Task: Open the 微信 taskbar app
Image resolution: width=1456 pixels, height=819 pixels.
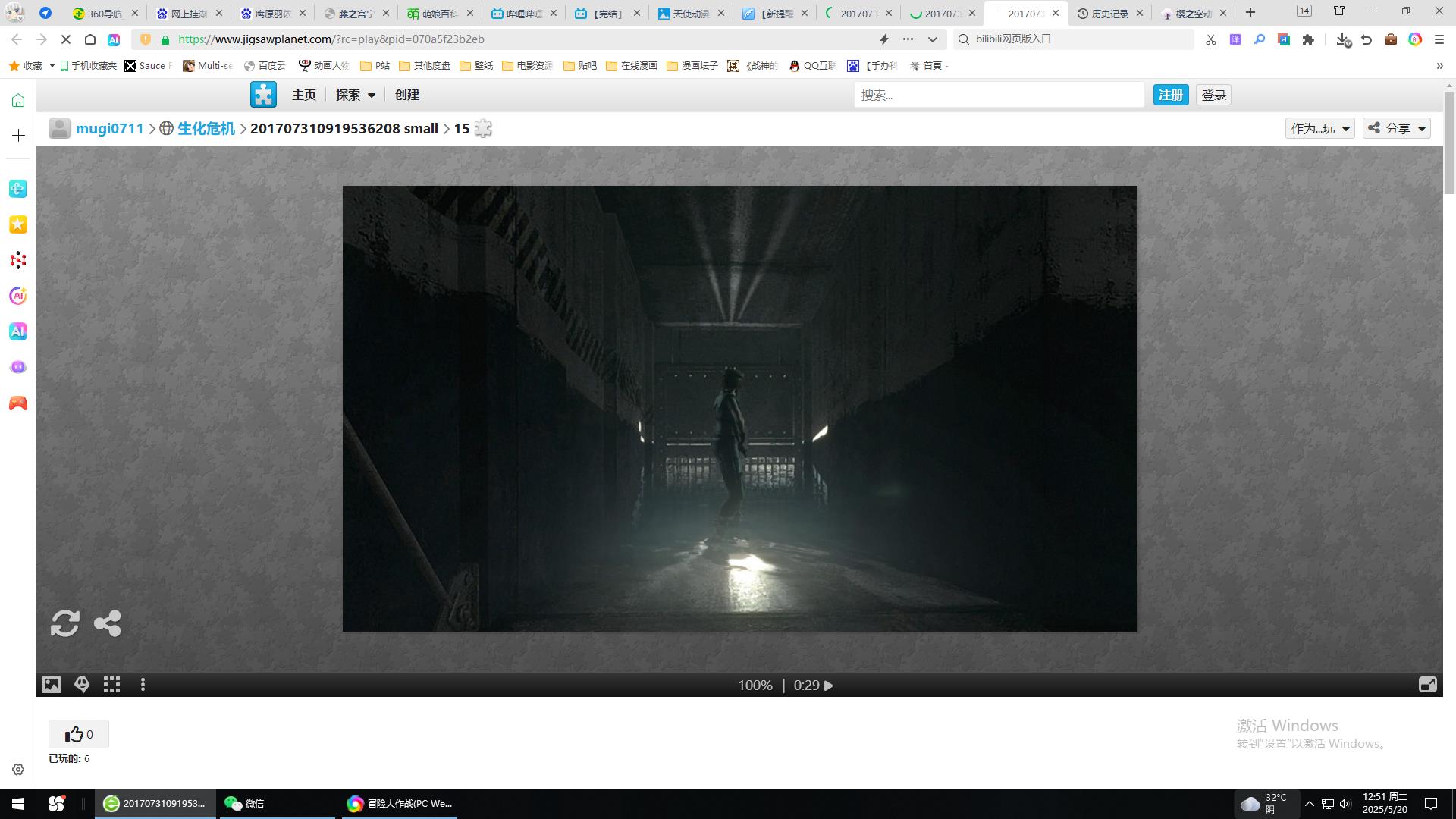Action: (277, 804)
